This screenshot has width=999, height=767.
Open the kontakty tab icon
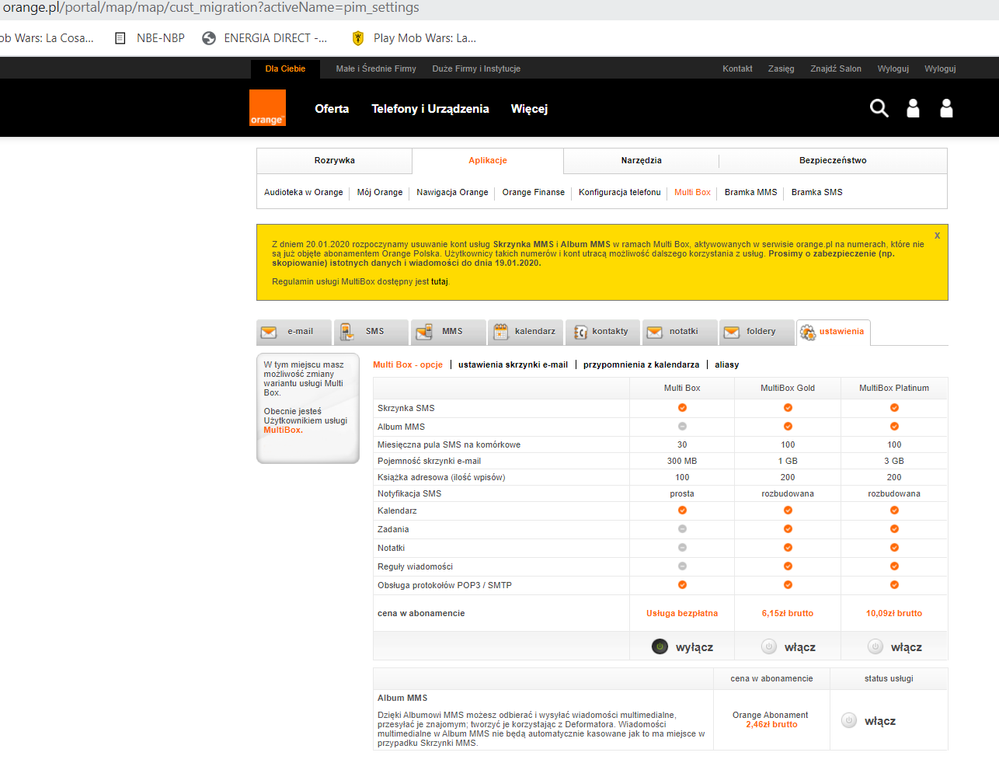579,332
